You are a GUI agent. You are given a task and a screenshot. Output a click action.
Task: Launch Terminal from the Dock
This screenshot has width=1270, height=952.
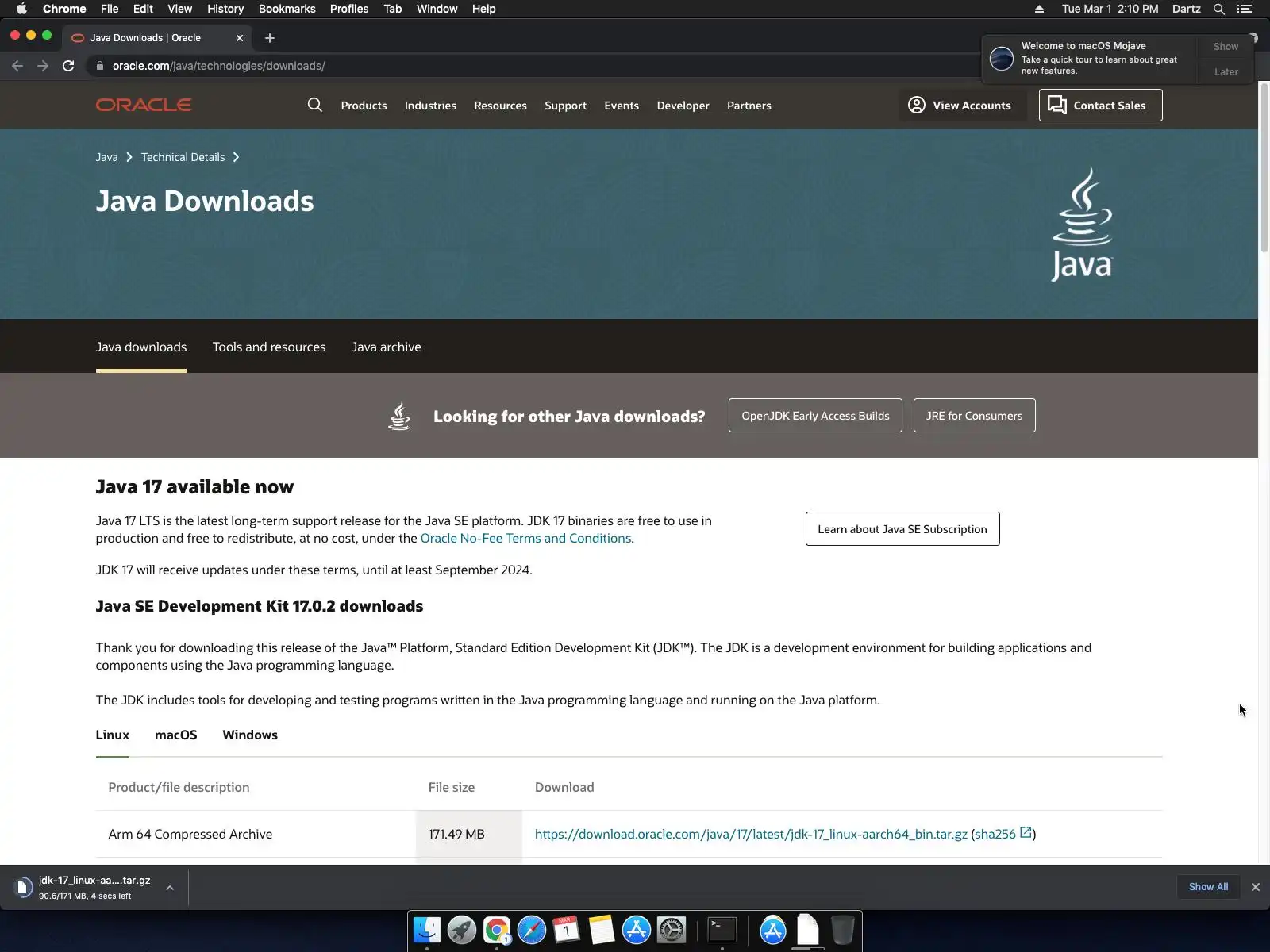[722, 929]
